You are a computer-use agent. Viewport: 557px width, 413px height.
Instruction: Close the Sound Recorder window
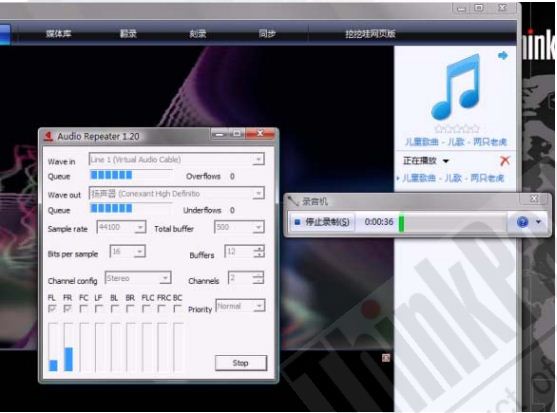[x=534, y=199]
